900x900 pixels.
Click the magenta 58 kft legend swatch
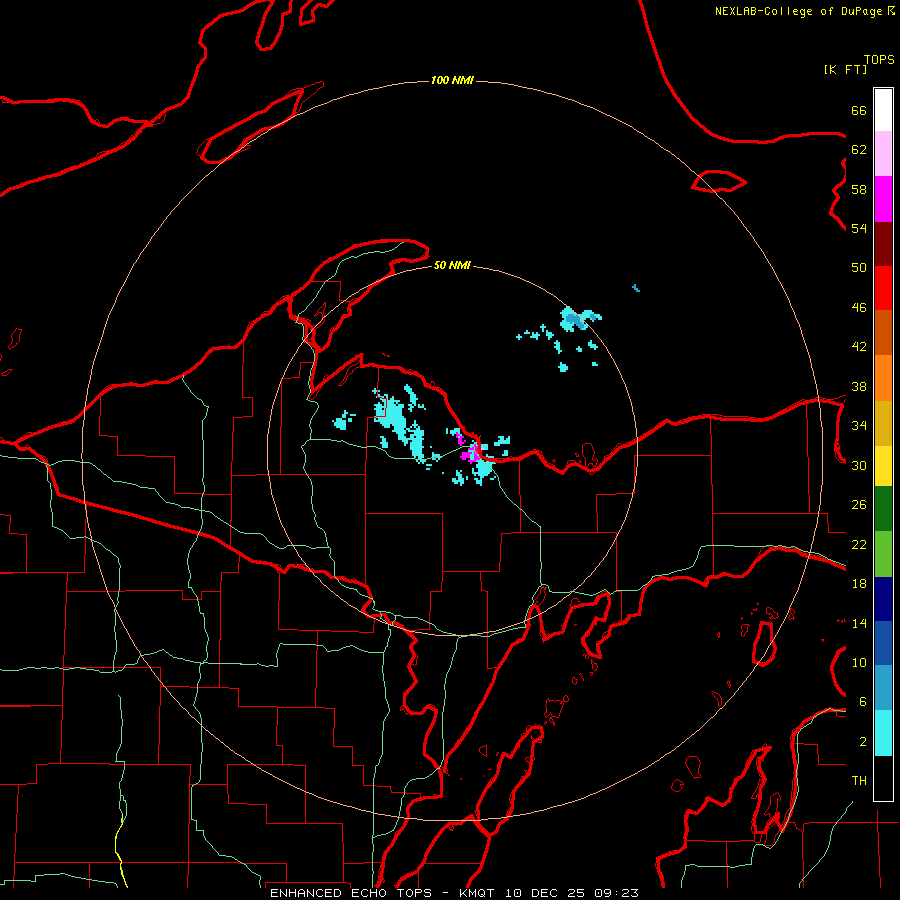pyautogui.click(x=883, y=199)
